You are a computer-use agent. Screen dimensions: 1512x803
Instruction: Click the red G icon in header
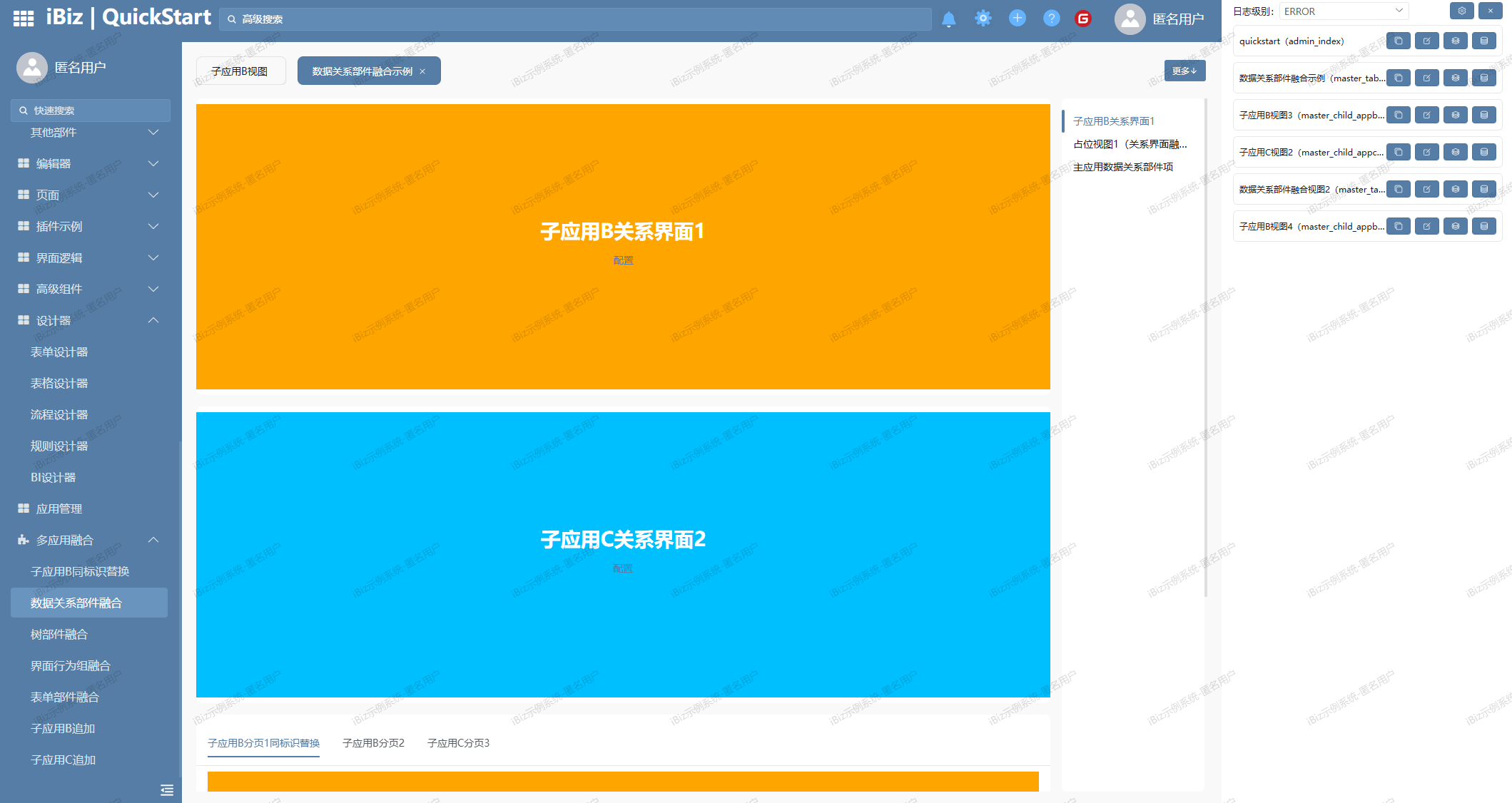(x=1083, y=19)
